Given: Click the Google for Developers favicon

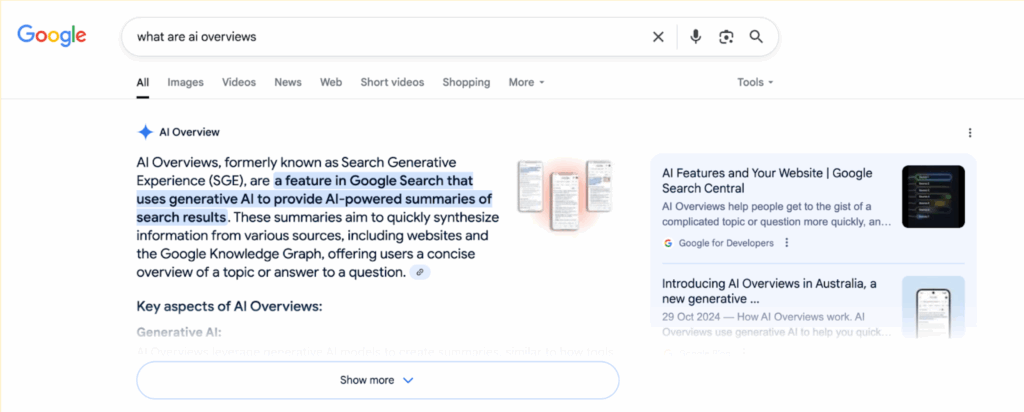Looking at the screenshot, I should click(668, 243).
